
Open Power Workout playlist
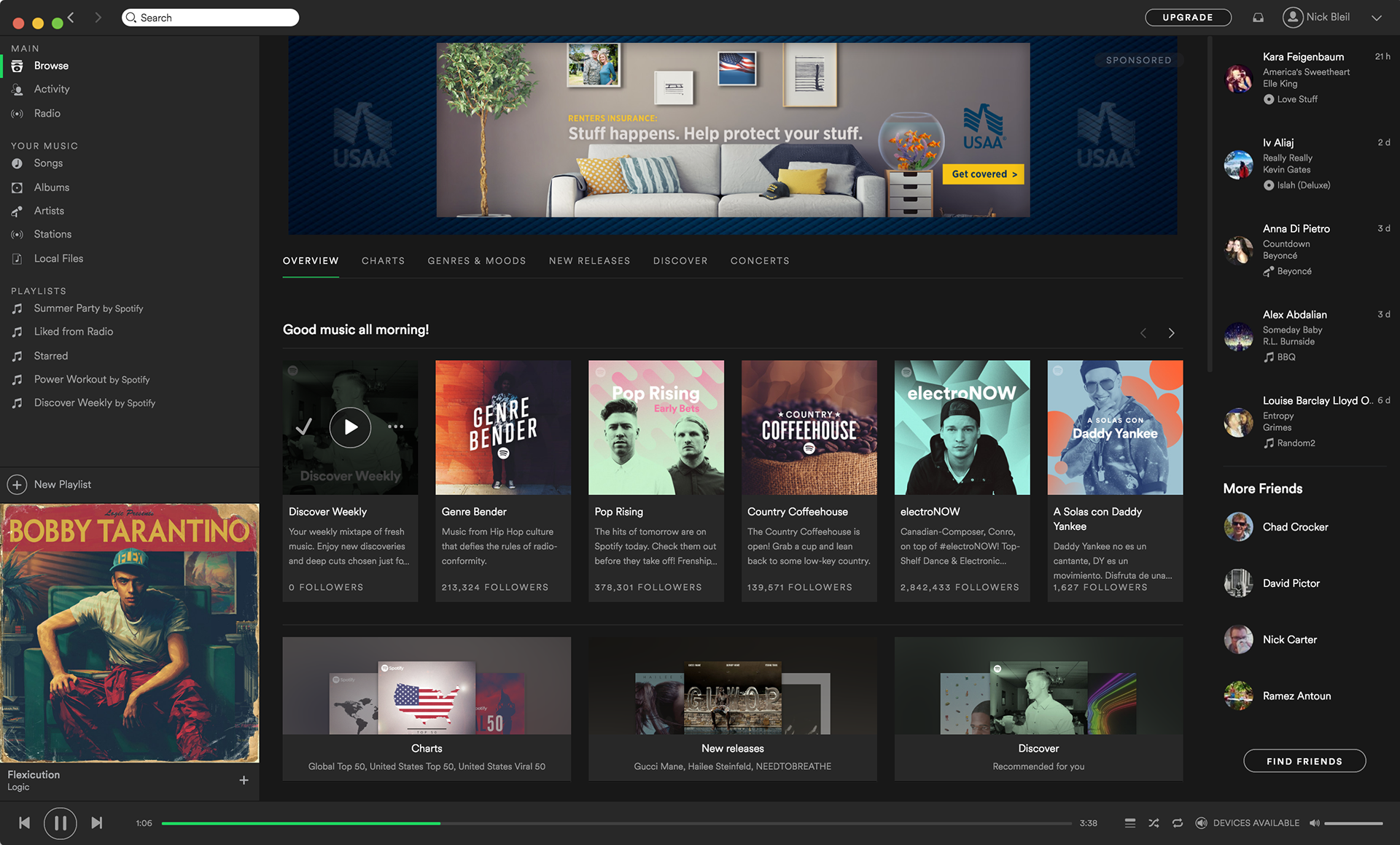91,379
